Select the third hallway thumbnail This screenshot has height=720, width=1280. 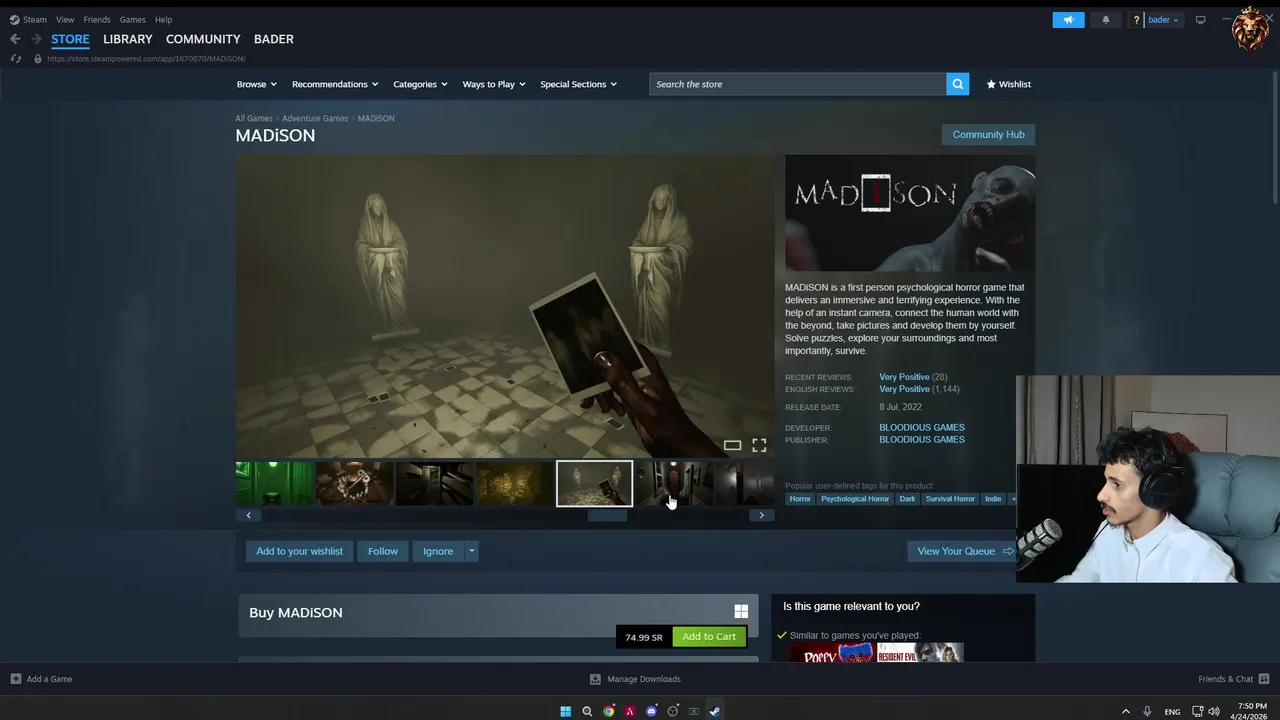pyautogui.click(x=434, y=483)
